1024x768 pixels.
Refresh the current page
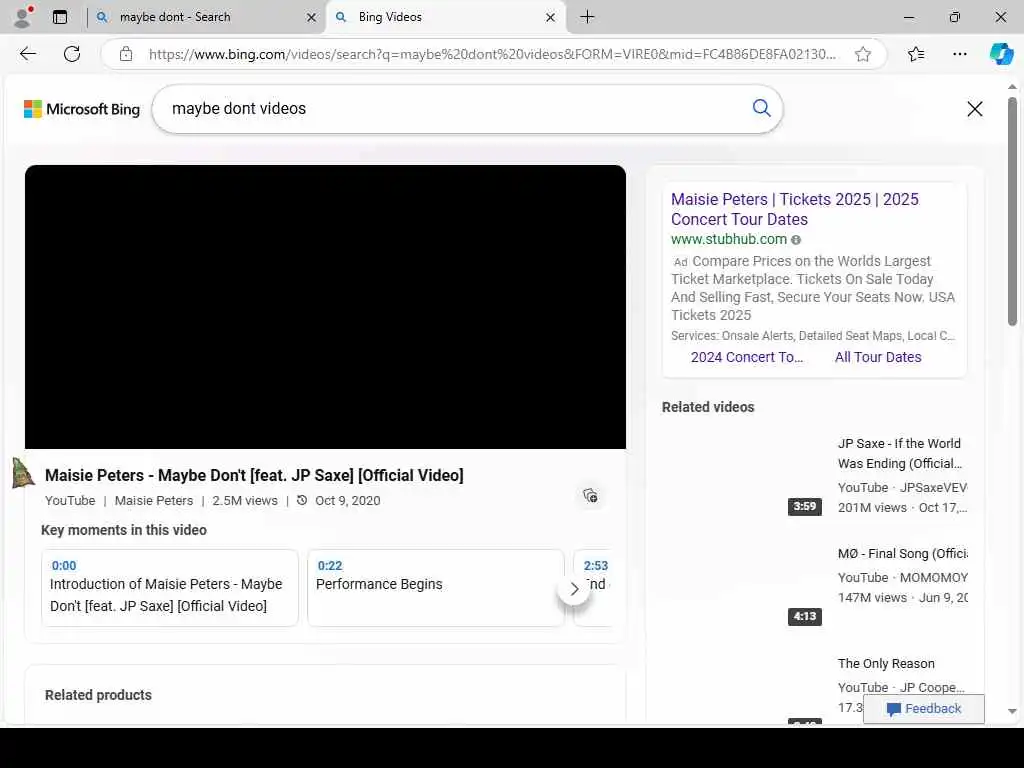tap(72, 54)
